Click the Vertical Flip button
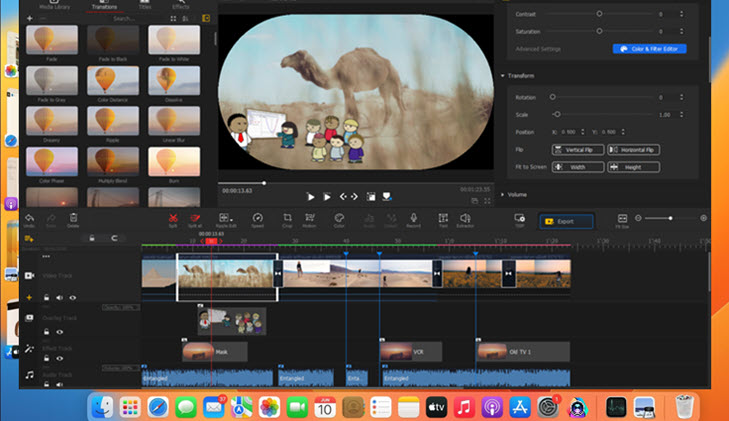This screenshot has height=421, width=729. [577, 150]
